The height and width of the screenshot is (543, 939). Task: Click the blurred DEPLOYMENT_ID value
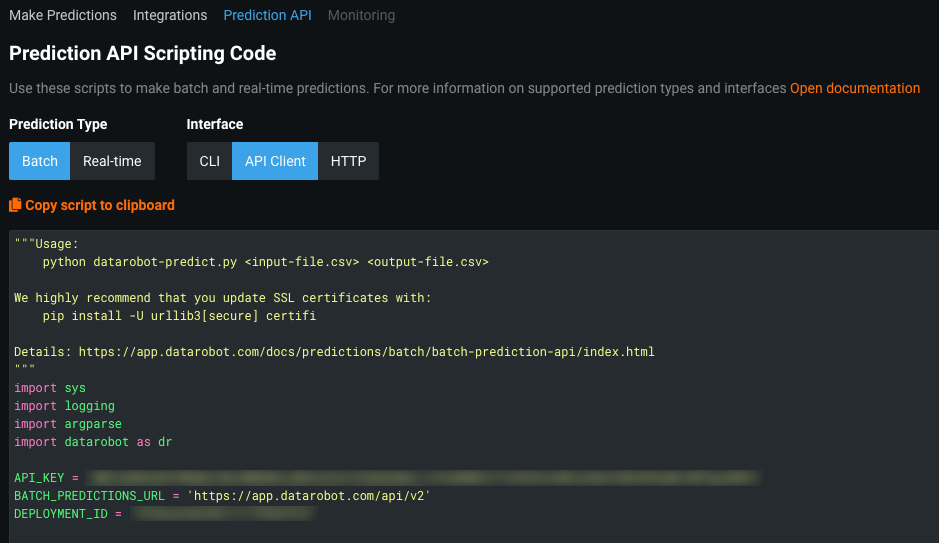(x=222, y=514)
